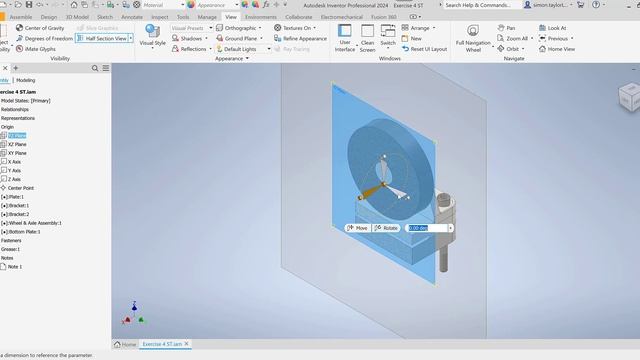Viewport: 640px width, 360px height.
Task: Open the Visual Style gallery
Action: click(x=152, y=36)
